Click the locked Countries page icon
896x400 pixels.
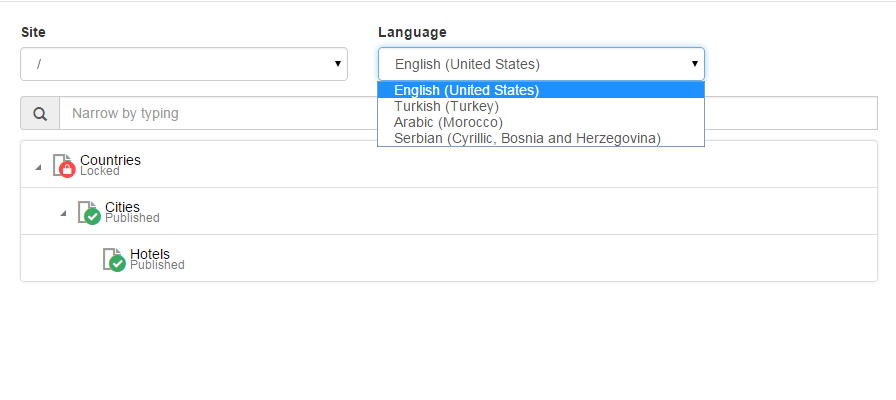pyautogui.click(x=64, y=165)
